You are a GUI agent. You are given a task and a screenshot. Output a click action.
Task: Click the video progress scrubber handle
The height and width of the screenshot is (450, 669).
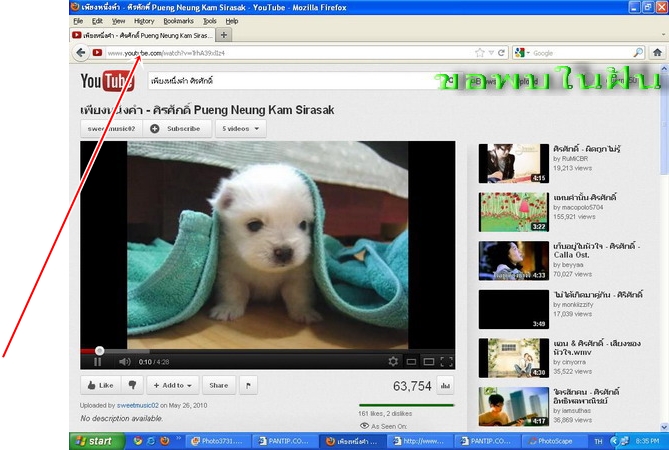coord(99,351)
